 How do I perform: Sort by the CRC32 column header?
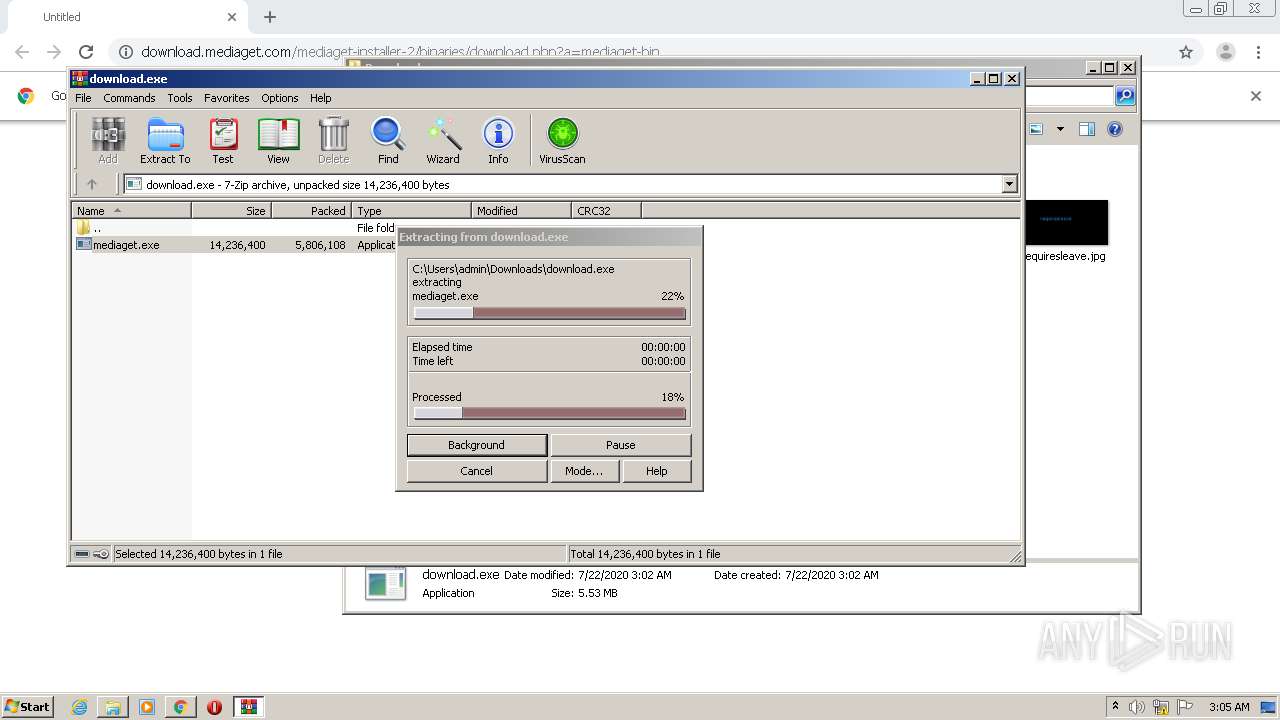point(606,210)
